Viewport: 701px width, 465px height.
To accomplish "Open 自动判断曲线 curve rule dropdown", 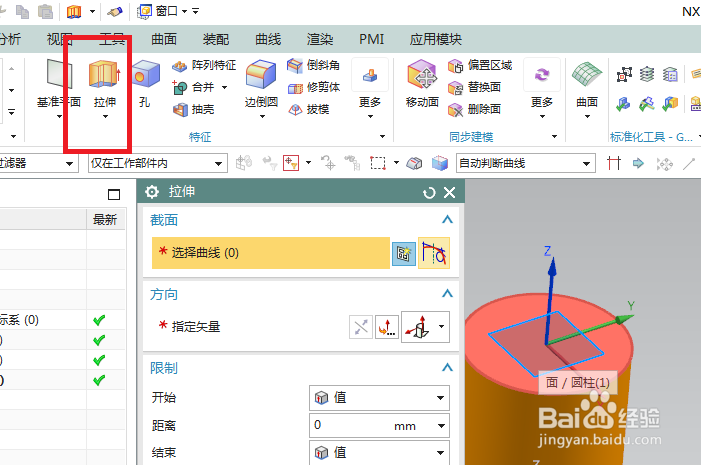I will click(x=586, y=164).
